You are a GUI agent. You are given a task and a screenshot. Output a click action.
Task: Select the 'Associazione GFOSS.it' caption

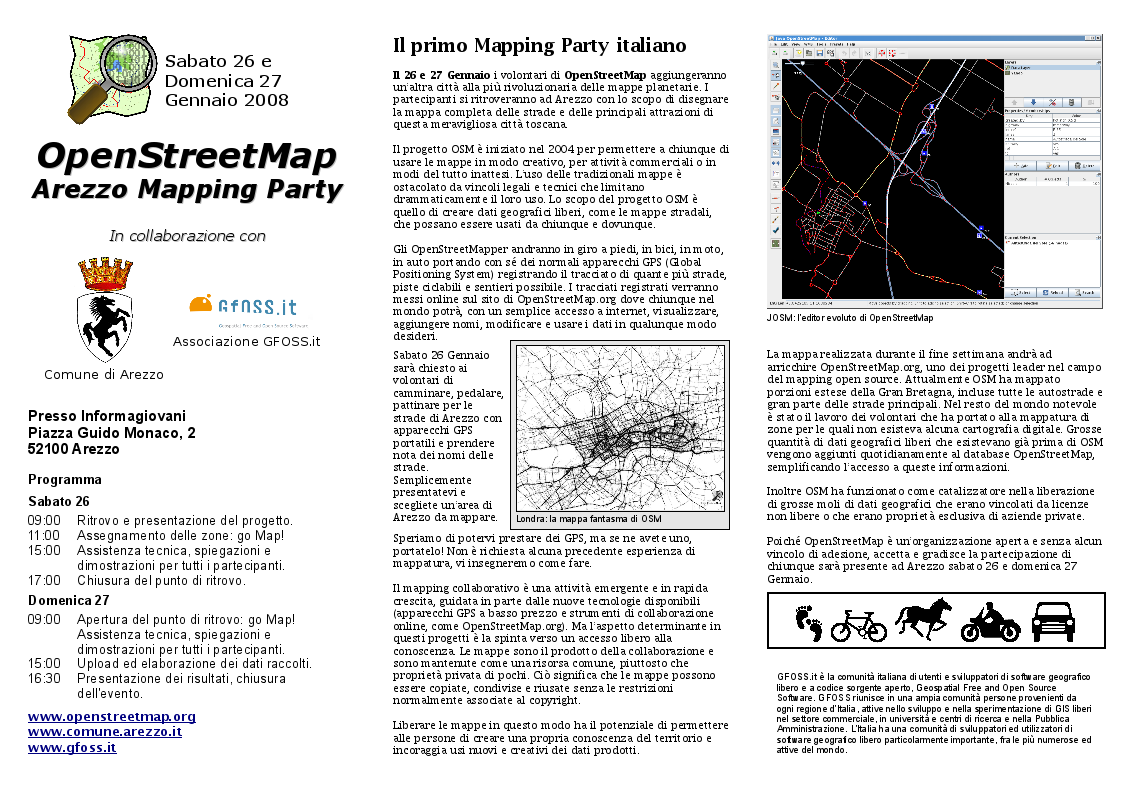coord(246,342)
